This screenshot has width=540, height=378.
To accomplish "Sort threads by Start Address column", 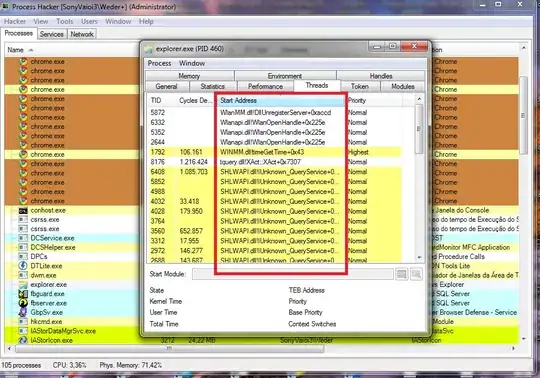I will pyautogui.click(x=281, y=101).
